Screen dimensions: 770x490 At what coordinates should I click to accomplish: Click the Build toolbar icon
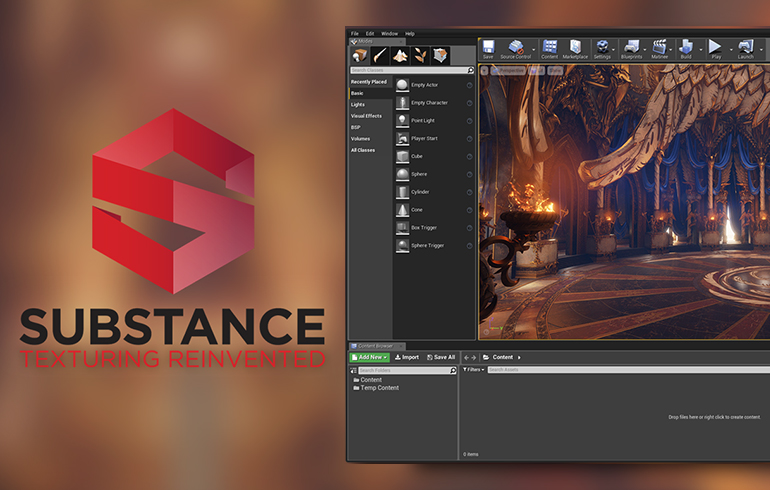[686, 47]
